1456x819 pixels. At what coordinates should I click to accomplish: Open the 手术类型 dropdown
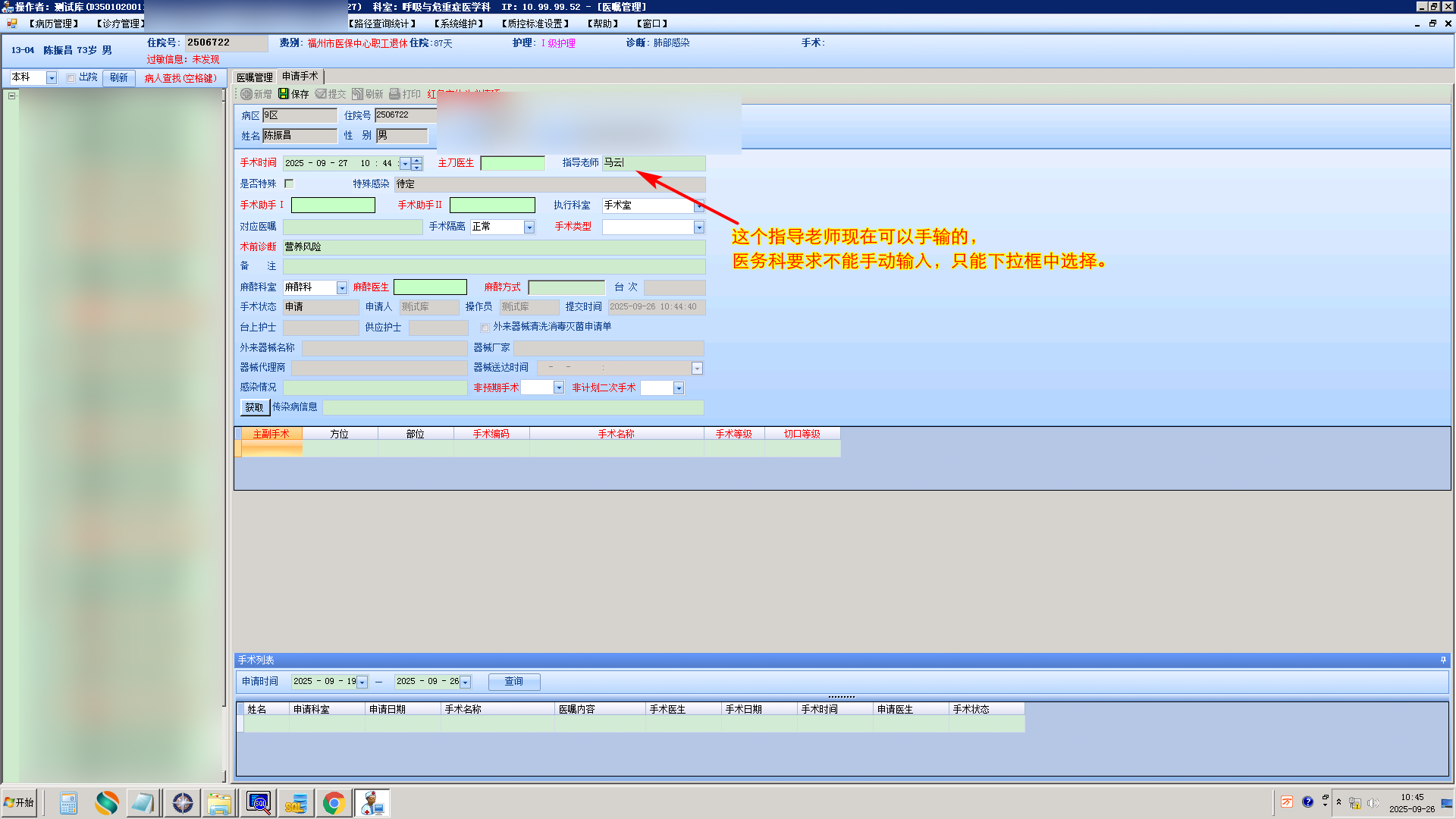tap(698, 227)
